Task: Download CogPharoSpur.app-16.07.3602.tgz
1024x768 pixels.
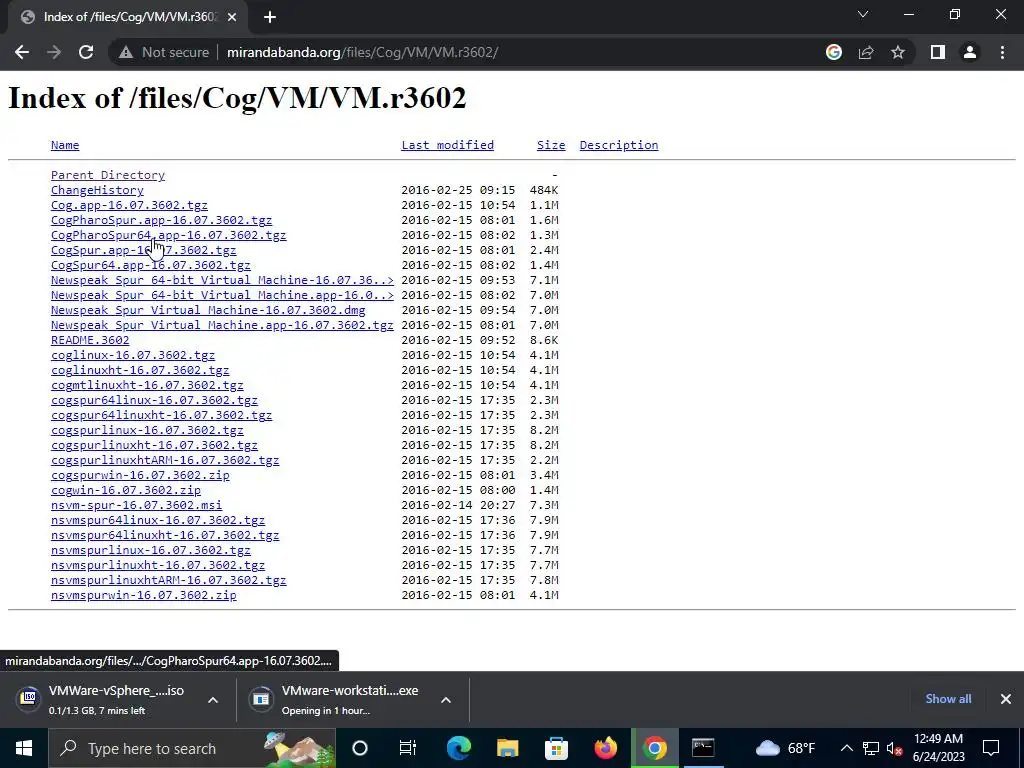Action: point(161,220)
